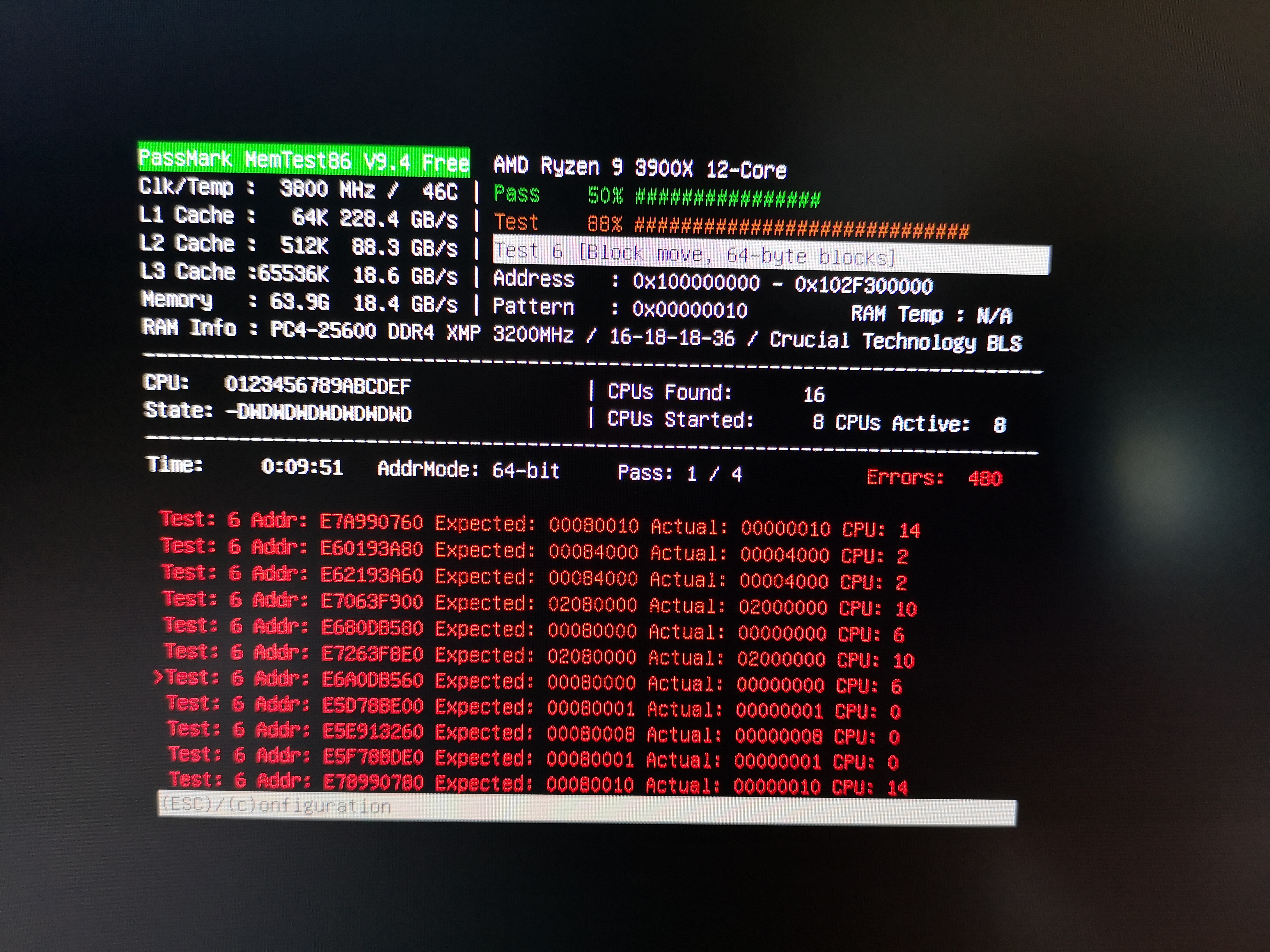Select error row with address E5D78BE00
The image size is (1270, 952).
pyautogui.click(x=533, y=707)
